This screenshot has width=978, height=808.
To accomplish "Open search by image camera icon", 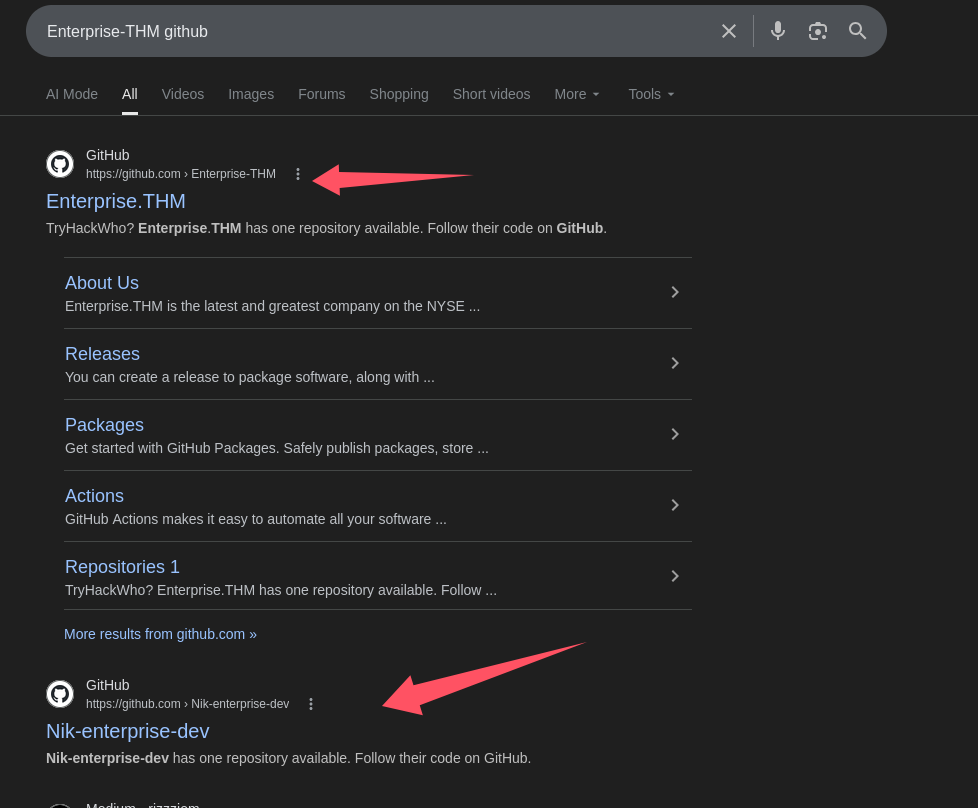I will (x=817, y=31).
